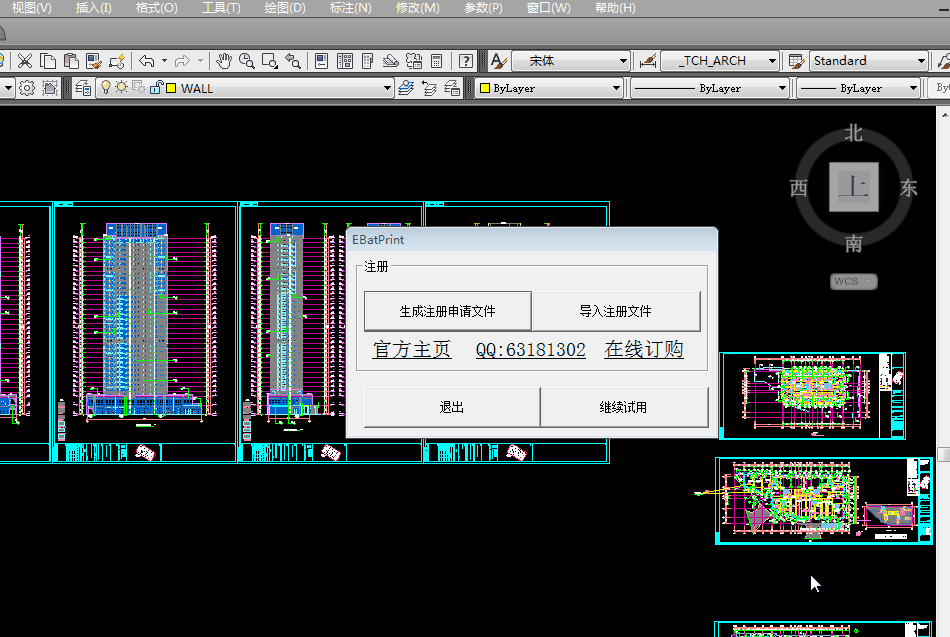950x637 pixels.
Task: Click the 继续试用 button
Action: [x=623, y=407]
